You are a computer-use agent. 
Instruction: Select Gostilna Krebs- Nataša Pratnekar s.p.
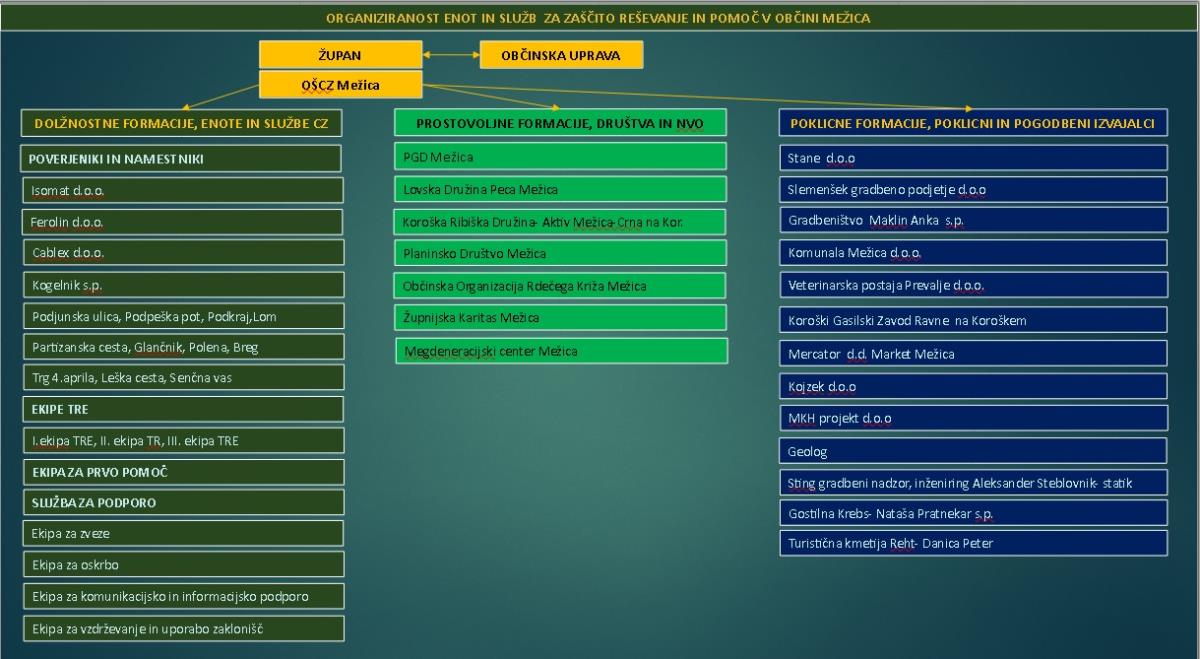pyautogui.click(x=973, y=513)
